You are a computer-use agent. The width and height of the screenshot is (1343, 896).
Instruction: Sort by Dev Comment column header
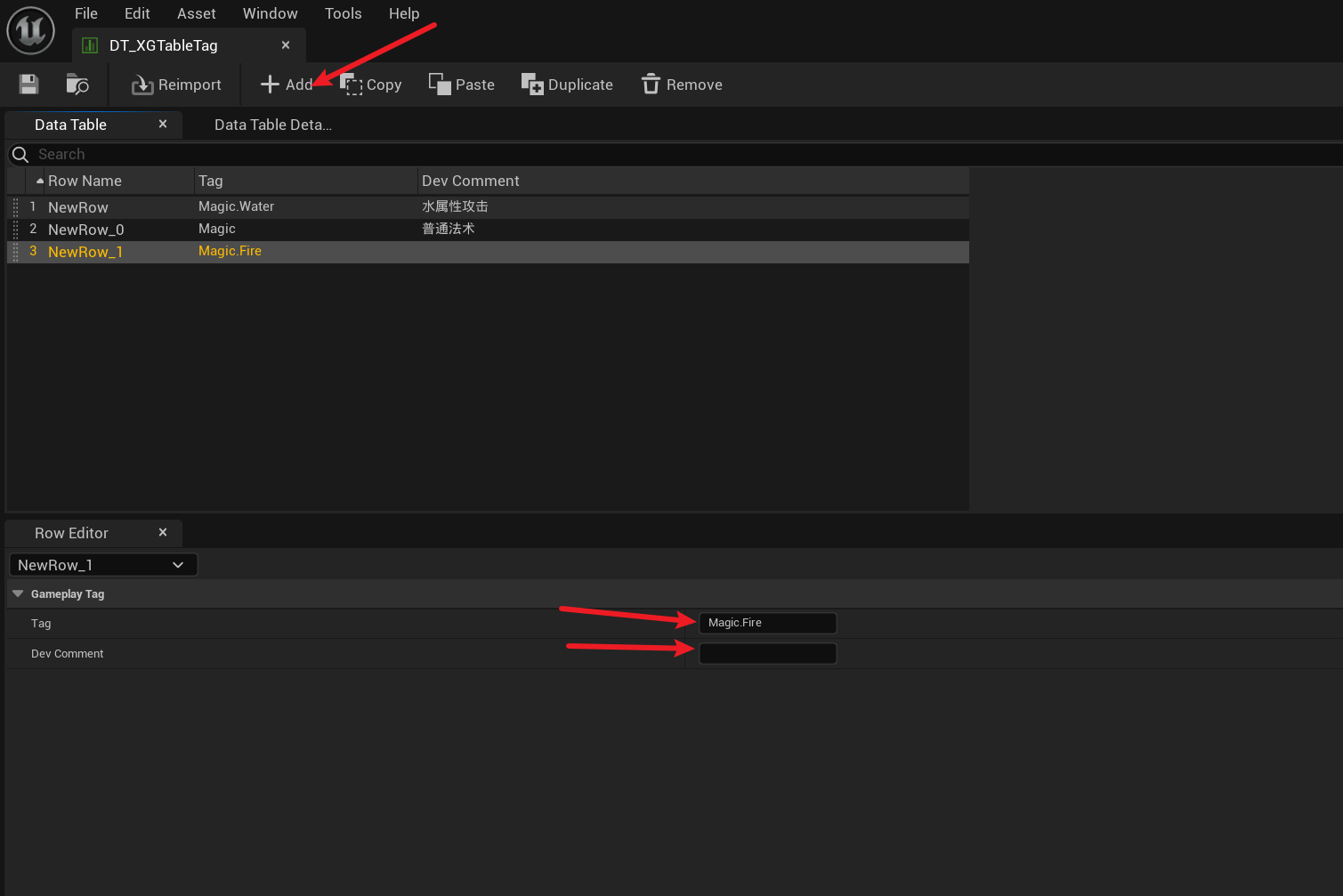(693, 181)
